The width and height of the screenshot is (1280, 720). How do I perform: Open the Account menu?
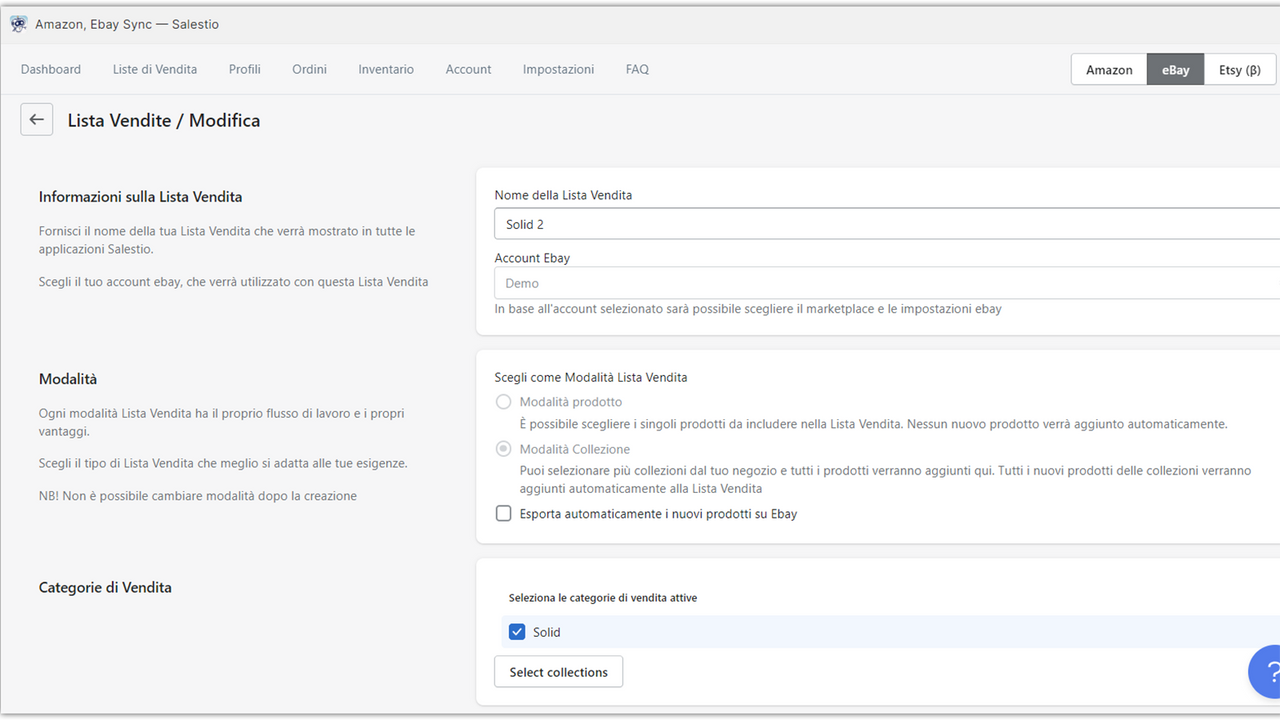click(468, 69)
